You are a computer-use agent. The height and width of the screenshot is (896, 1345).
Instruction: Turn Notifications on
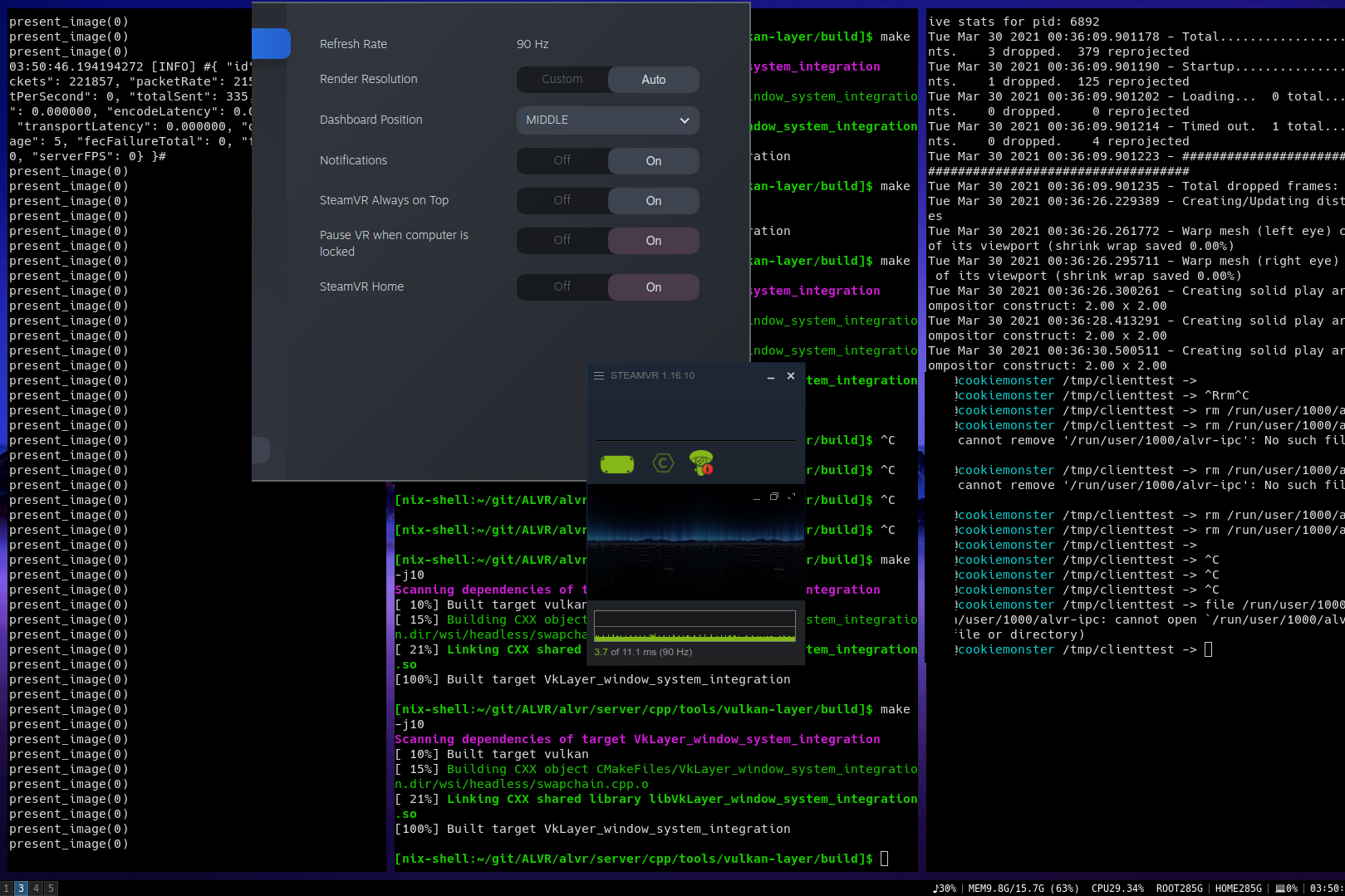pos(654,161)
